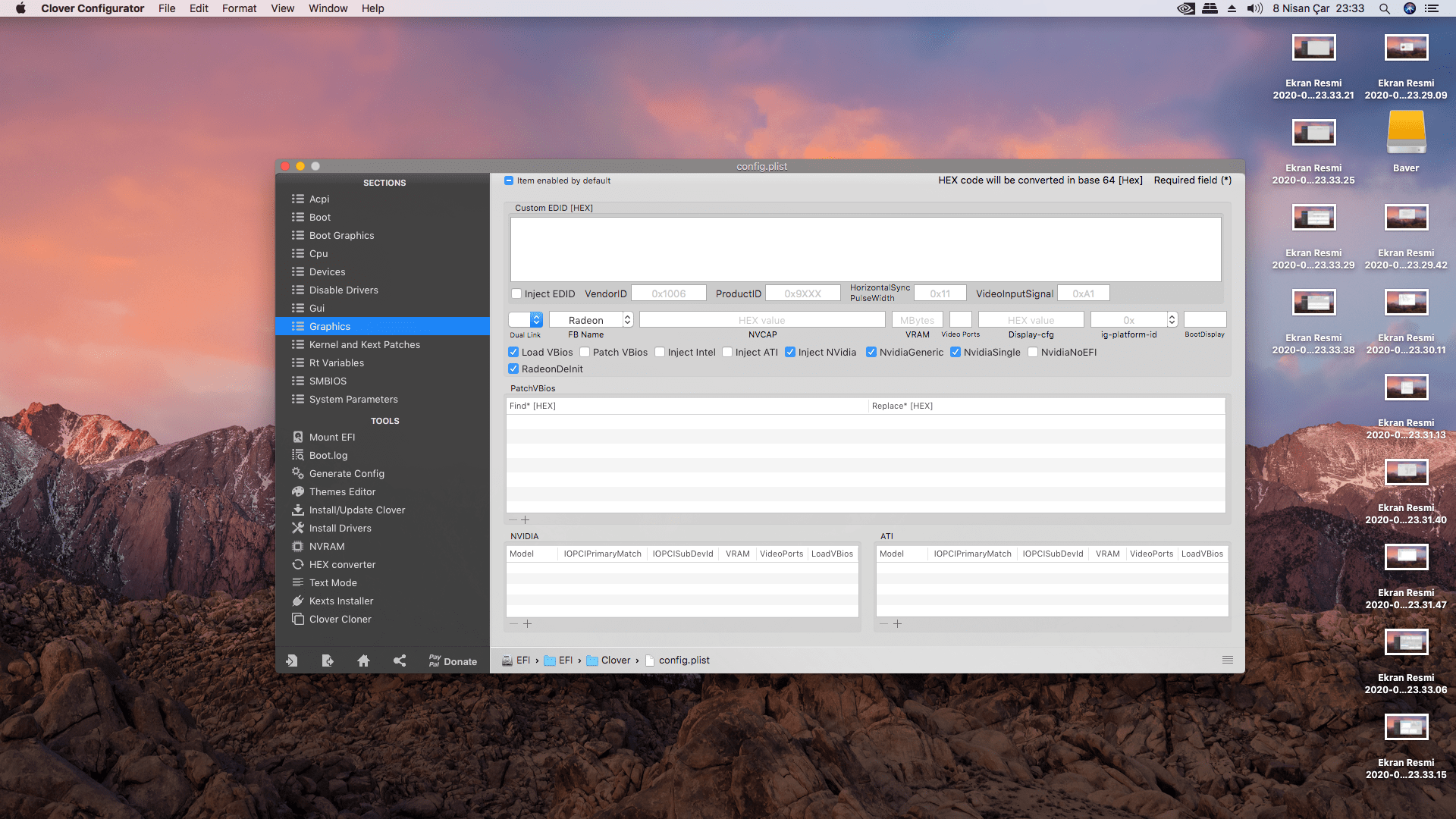This screenshot has height=819, width=1456.
Task: Click the Mount EFI tool icon
Action: [x=298, y=437]
